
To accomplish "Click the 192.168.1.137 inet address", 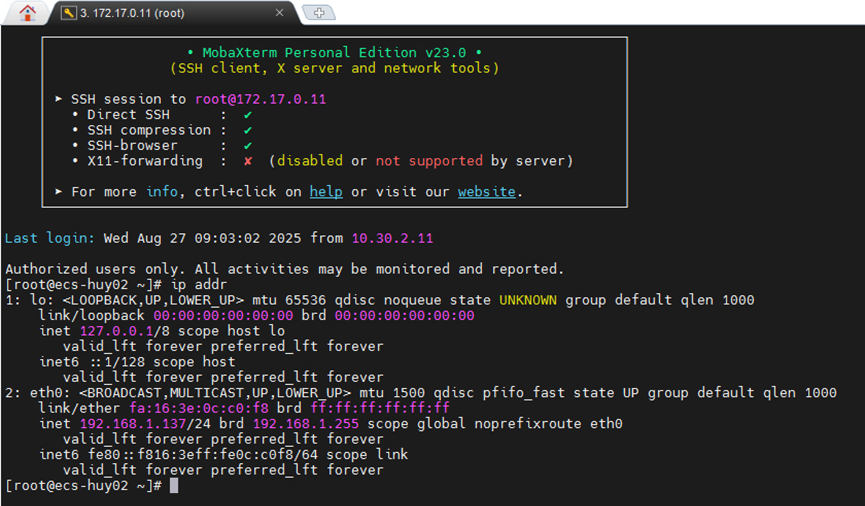I will [133, 424].
